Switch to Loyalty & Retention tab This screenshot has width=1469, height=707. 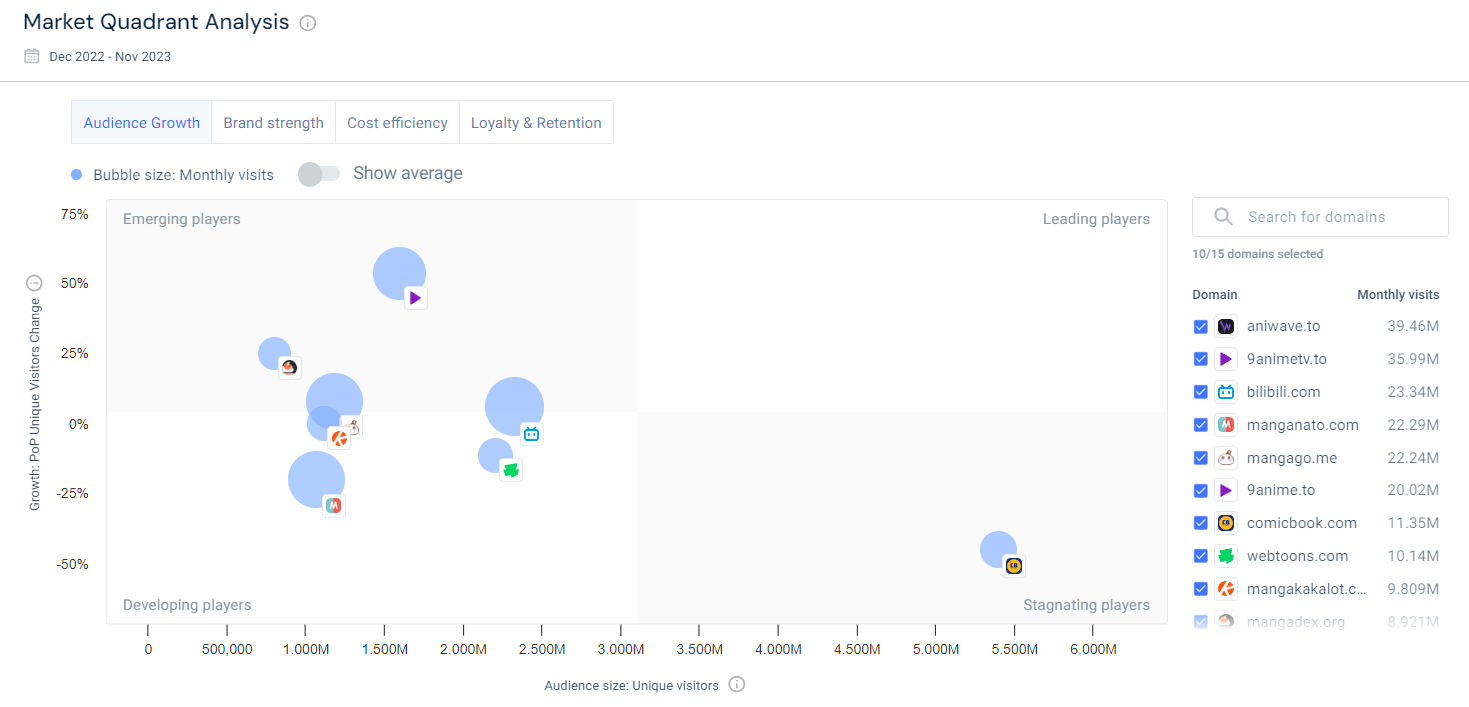click(x=536, y=123)
